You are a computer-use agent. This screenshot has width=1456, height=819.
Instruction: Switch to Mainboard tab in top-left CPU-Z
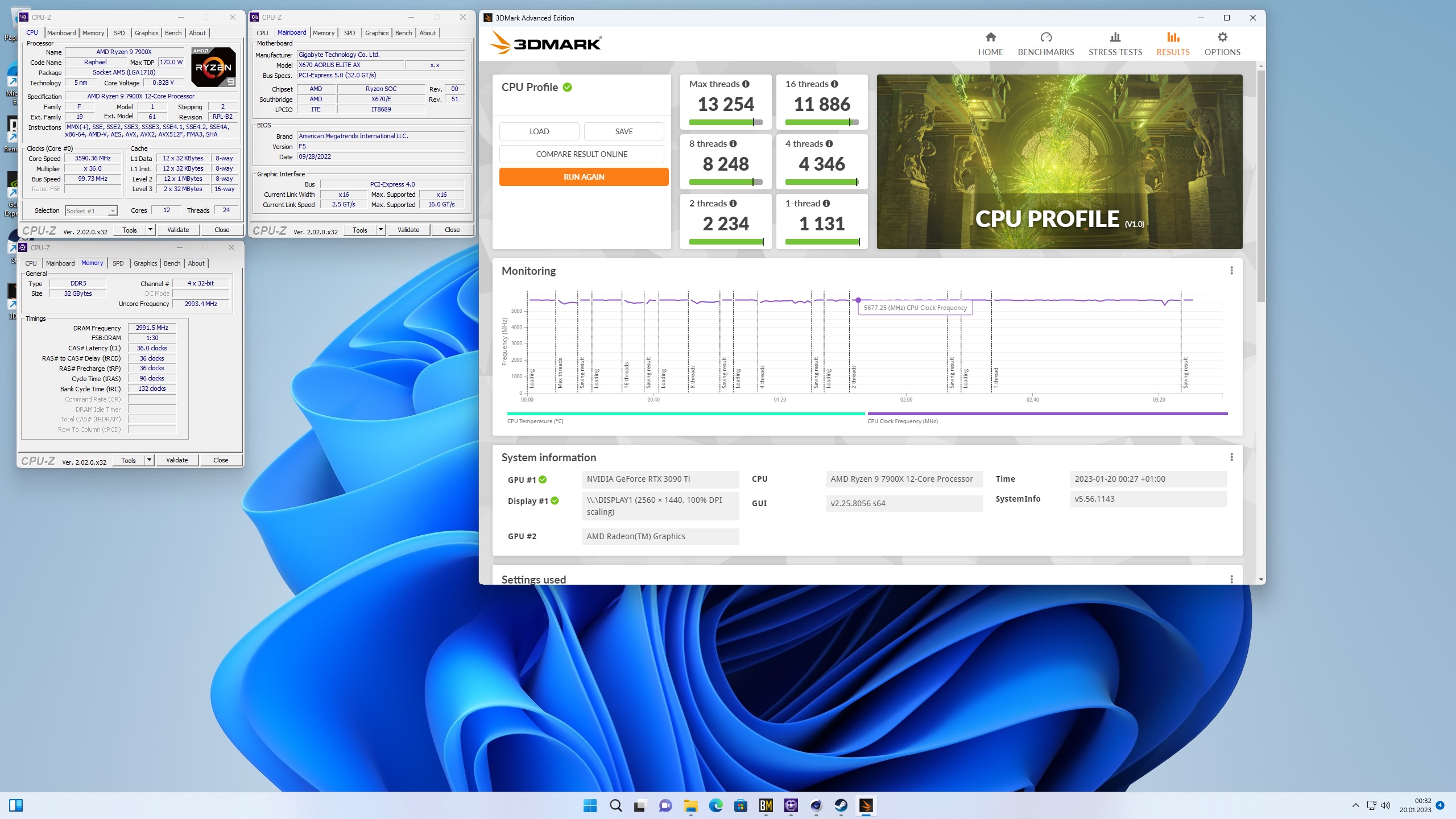(x=61, y=33)
